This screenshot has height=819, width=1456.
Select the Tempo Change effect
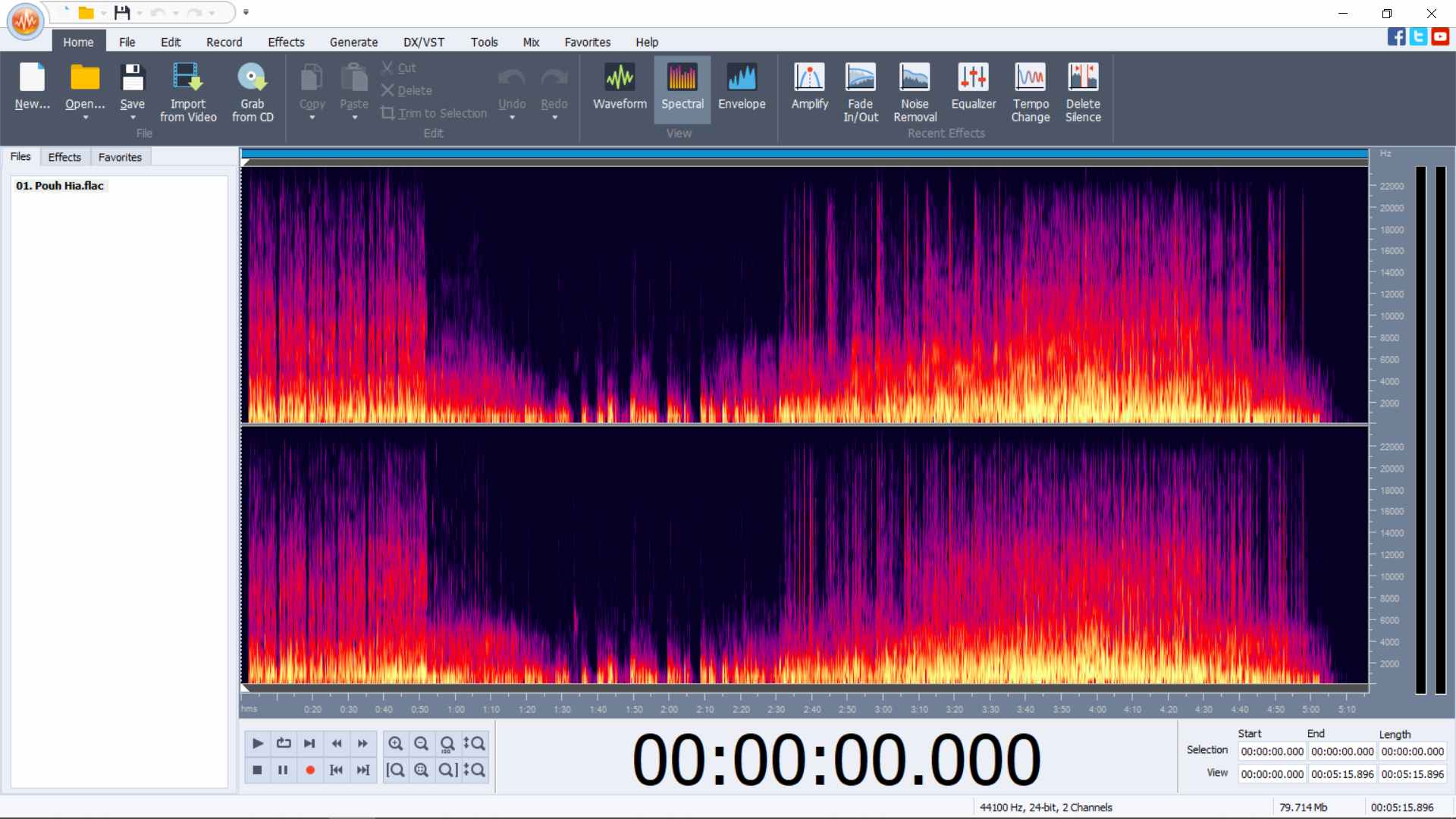coord(1030,93)
